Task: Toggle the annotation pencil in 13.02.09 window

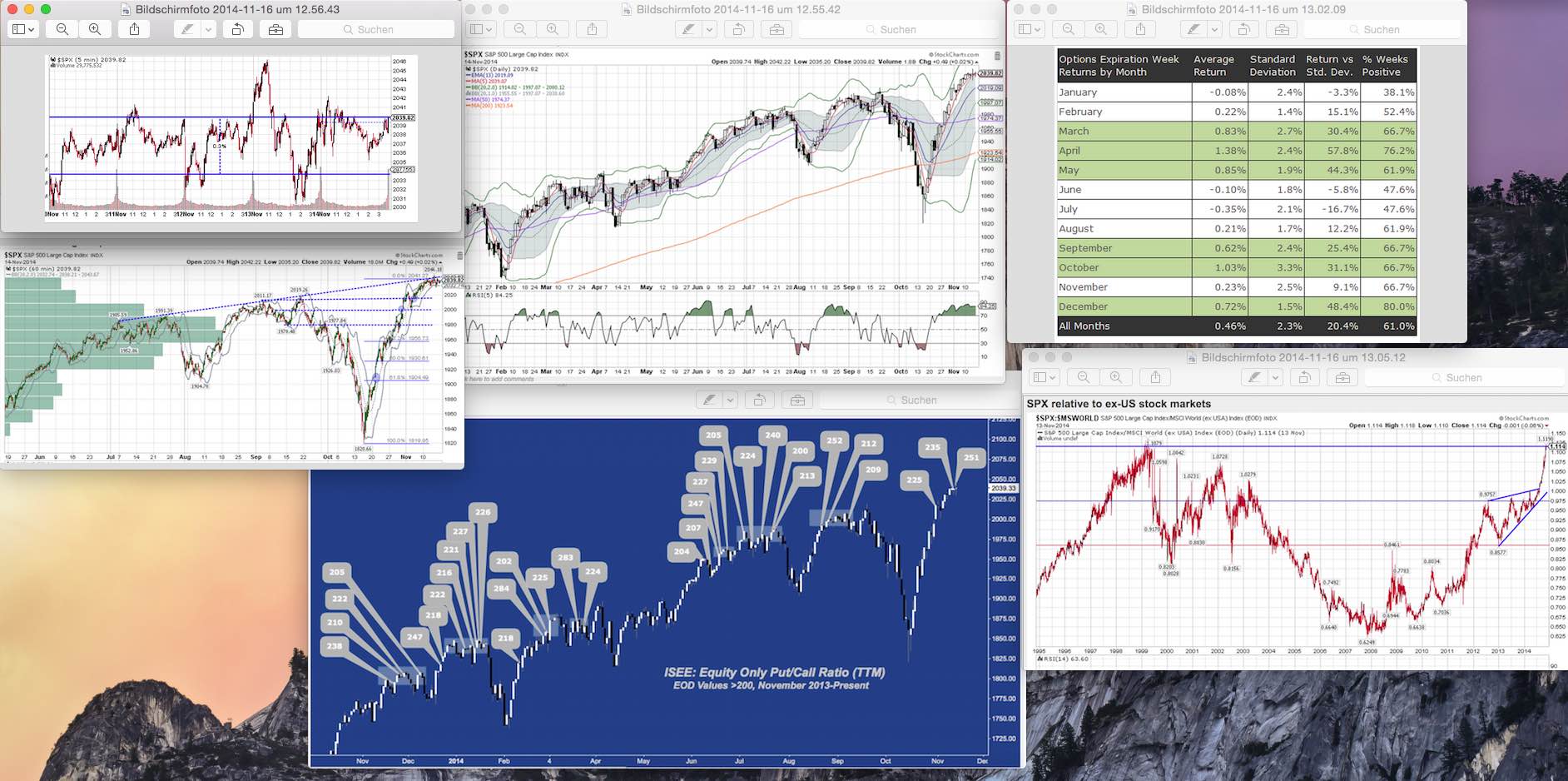Action: point(1193,27)
